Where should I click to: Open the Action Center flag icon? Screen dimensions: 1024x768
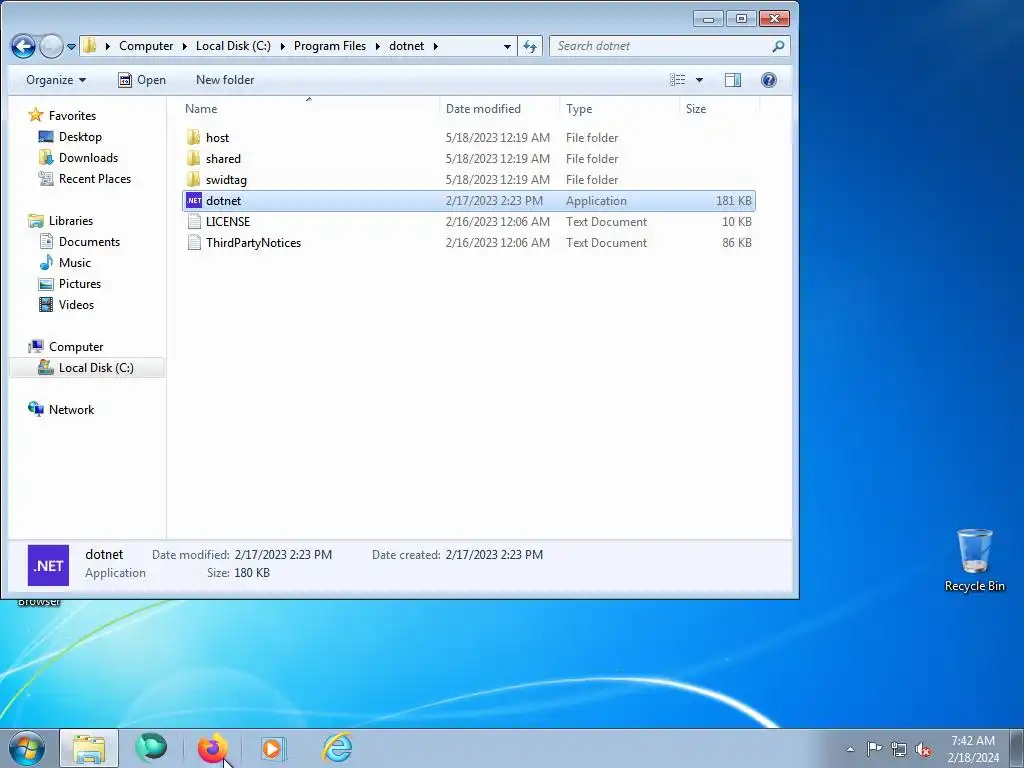point(874,748)
